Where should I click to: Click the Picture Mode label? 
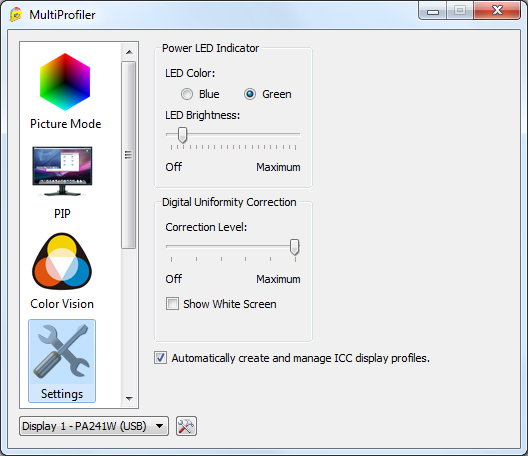[66, 124]
